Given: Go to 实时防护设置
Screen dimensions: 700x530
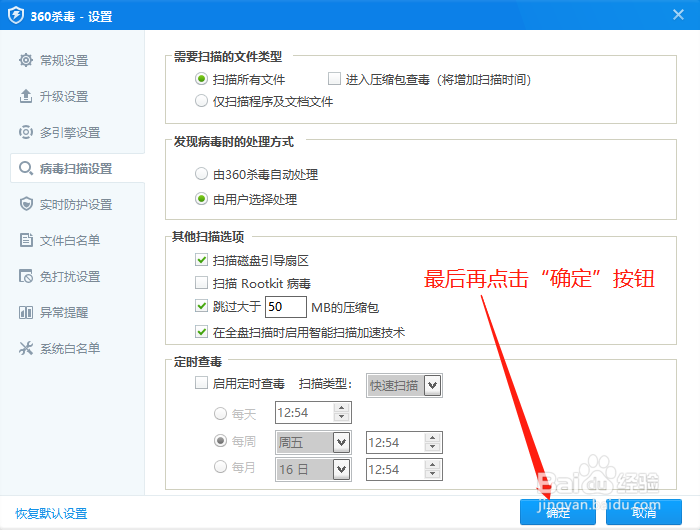Looking at the screenshot, I should click(77, 204).
